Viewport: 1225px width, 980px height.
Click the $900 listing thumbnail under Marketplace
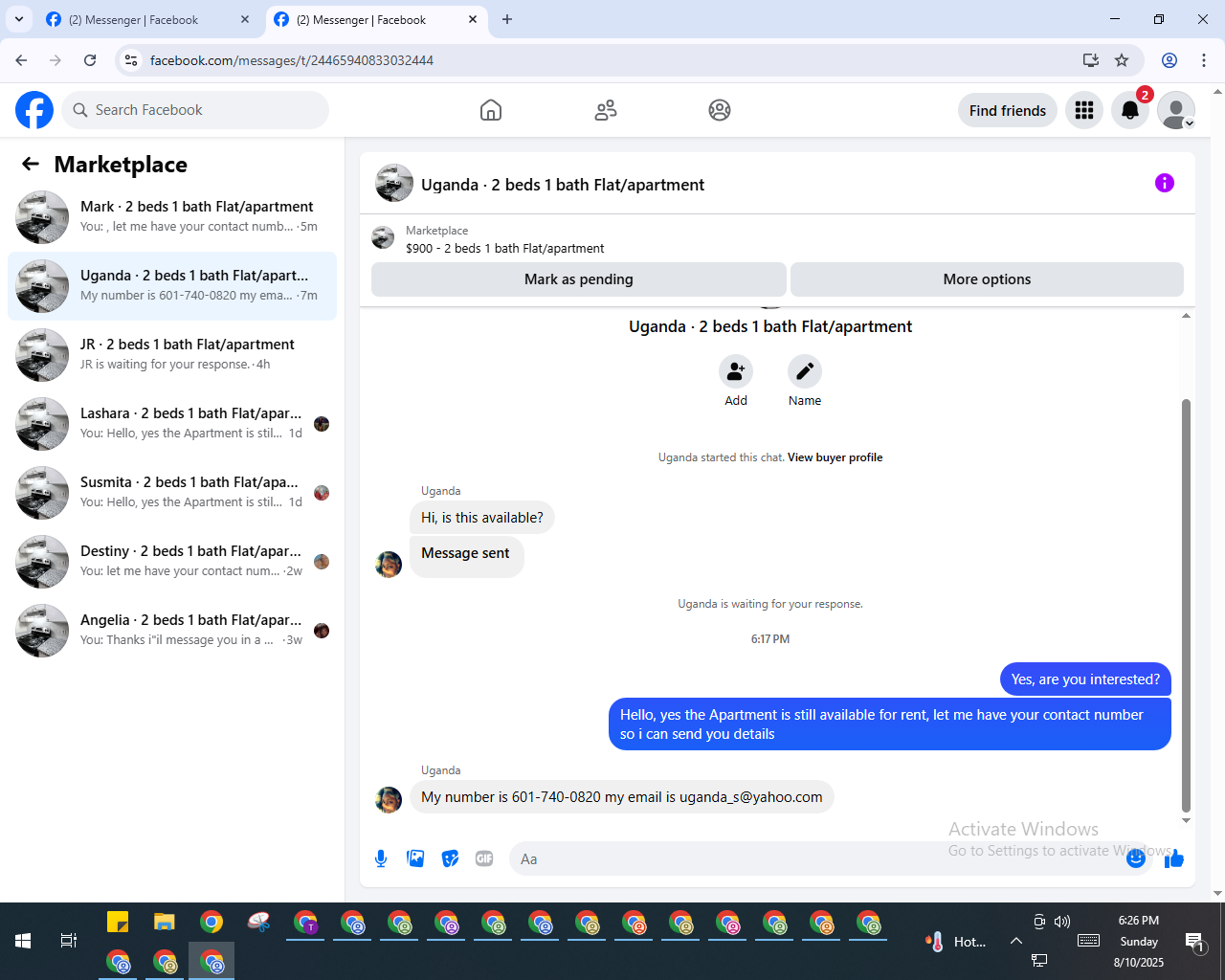383,237
